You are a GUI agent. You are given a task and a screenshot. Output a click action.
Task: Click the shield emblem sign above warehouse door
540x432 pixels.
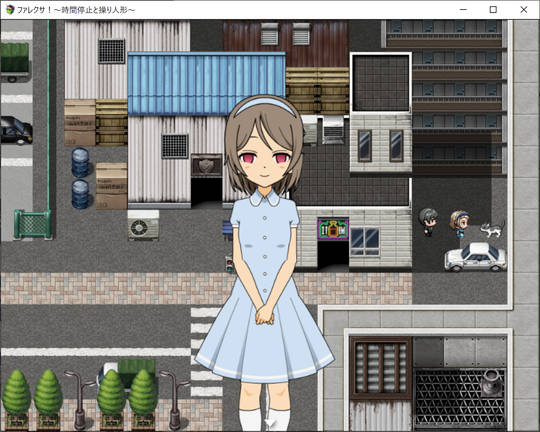click(206, 165)
